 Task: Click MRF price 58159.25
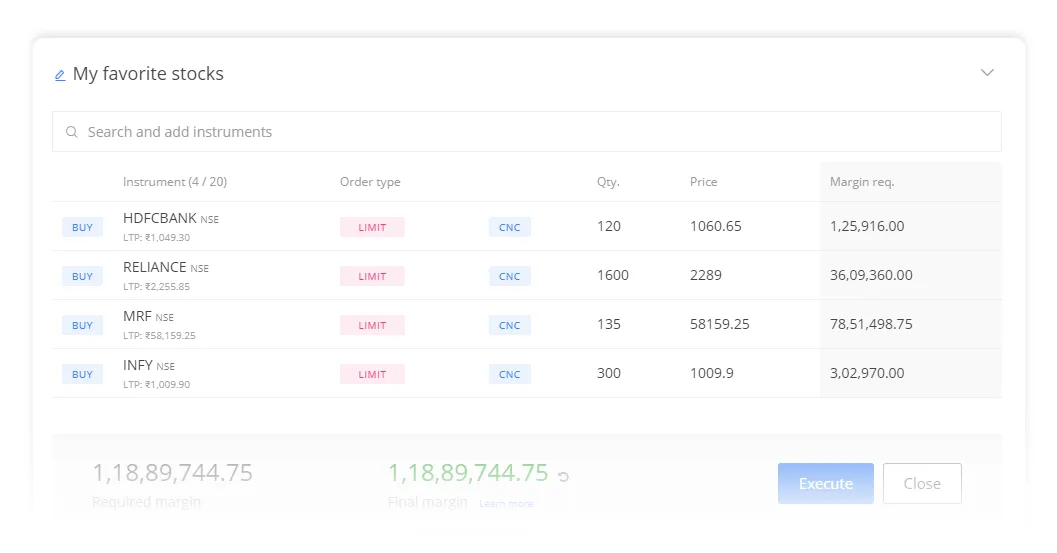[720, 324]
